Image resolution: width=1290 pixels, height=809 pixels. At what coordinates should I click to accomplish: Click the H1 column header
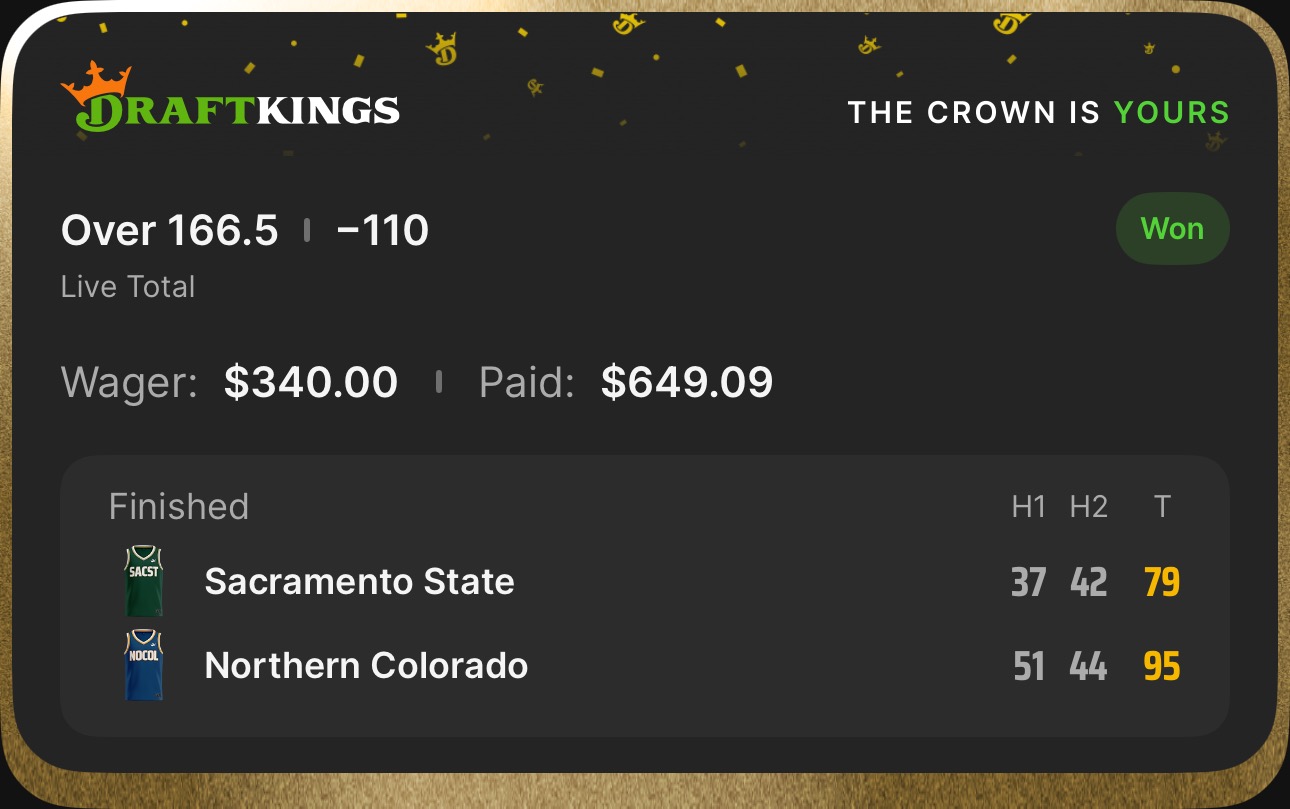coord(1028,507)
